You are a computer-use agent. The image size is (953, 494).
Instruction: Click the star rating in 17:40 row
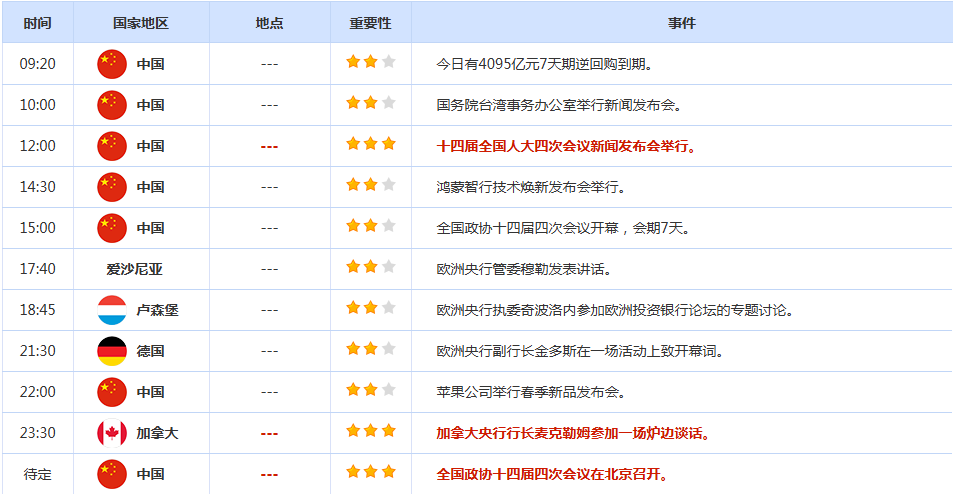click(370, 267)
